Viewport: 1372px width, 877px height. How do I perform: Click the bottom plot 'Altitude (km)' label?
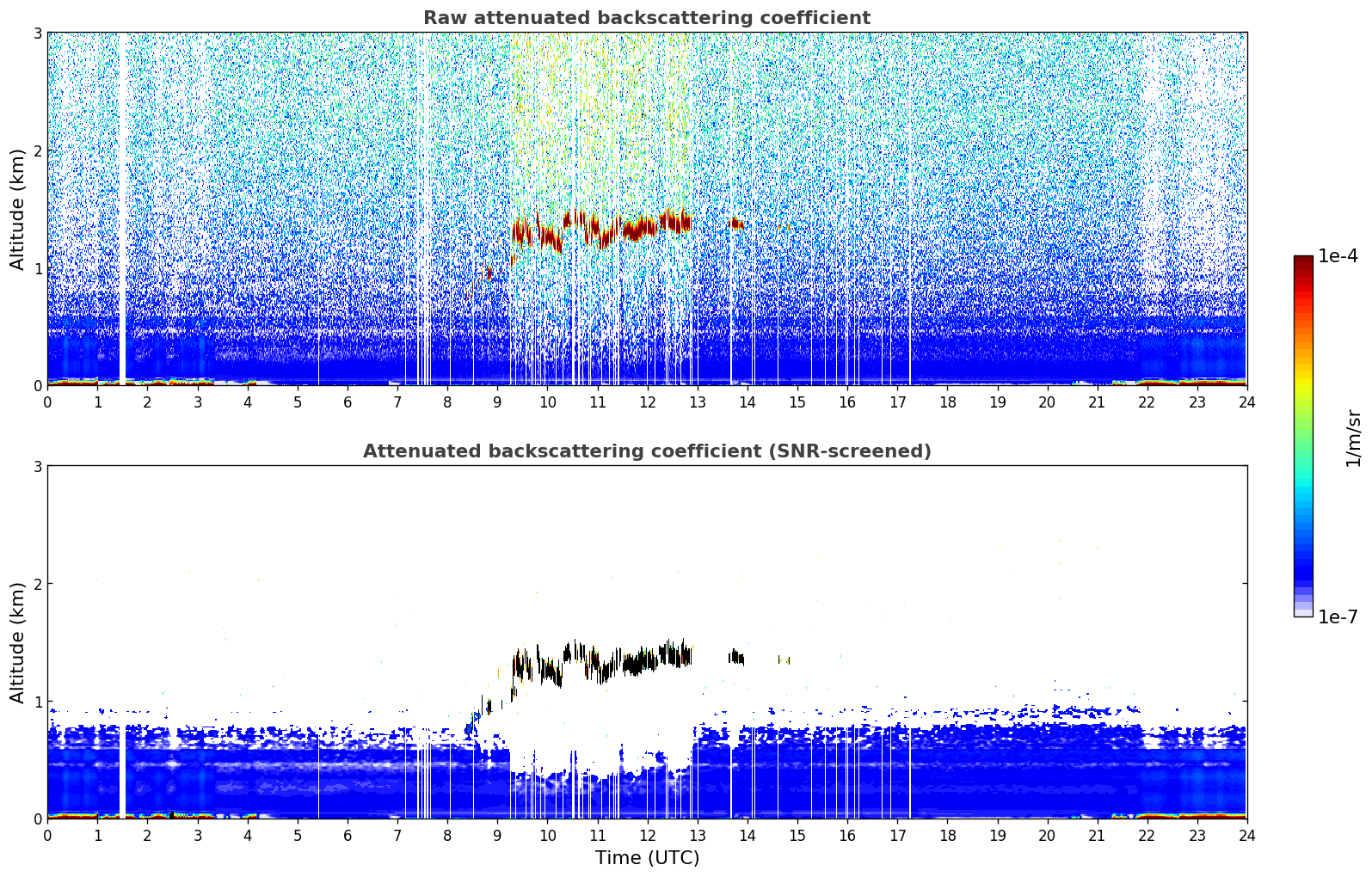click(17, 642)
